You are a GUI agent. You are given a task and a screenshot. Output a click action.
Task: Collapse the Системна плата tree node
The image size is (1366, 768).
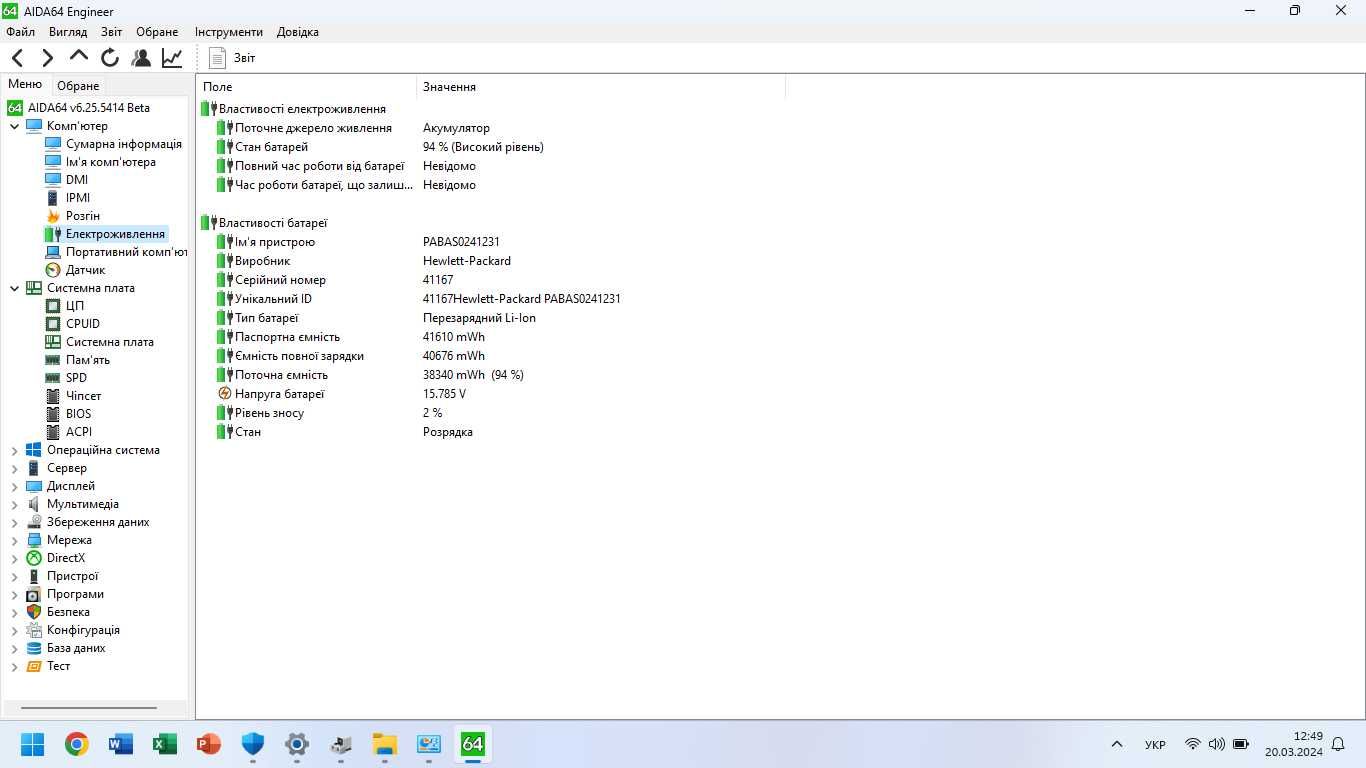[15, 288]
